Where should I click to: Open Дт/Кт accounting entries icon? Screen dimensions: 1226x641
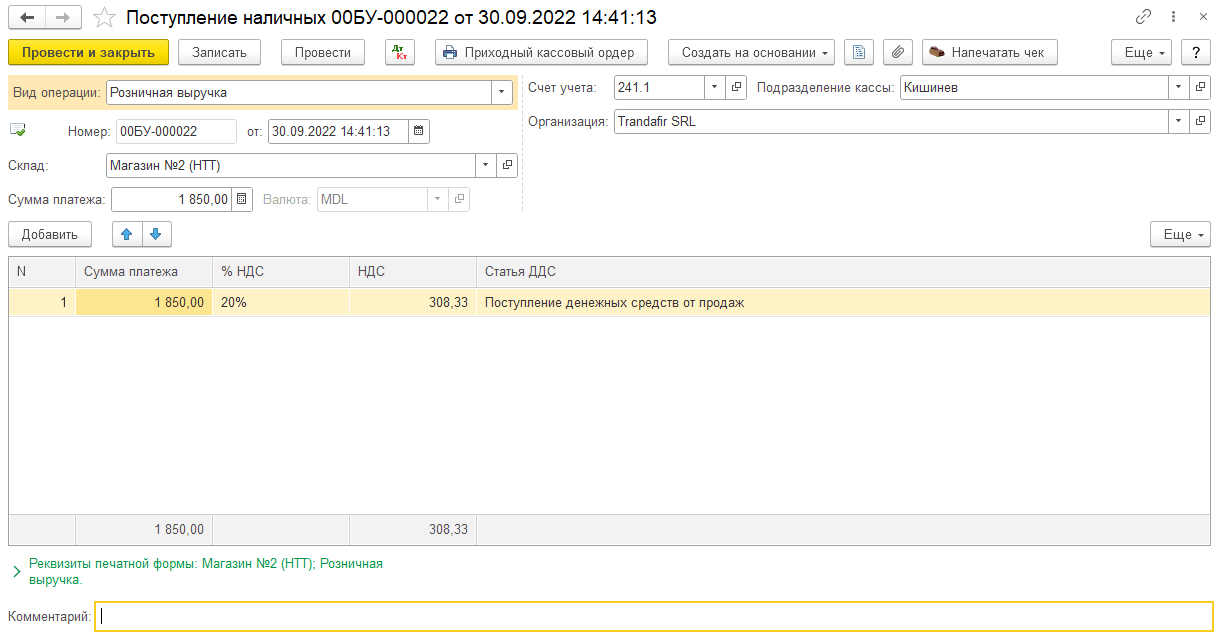point(400,52)
